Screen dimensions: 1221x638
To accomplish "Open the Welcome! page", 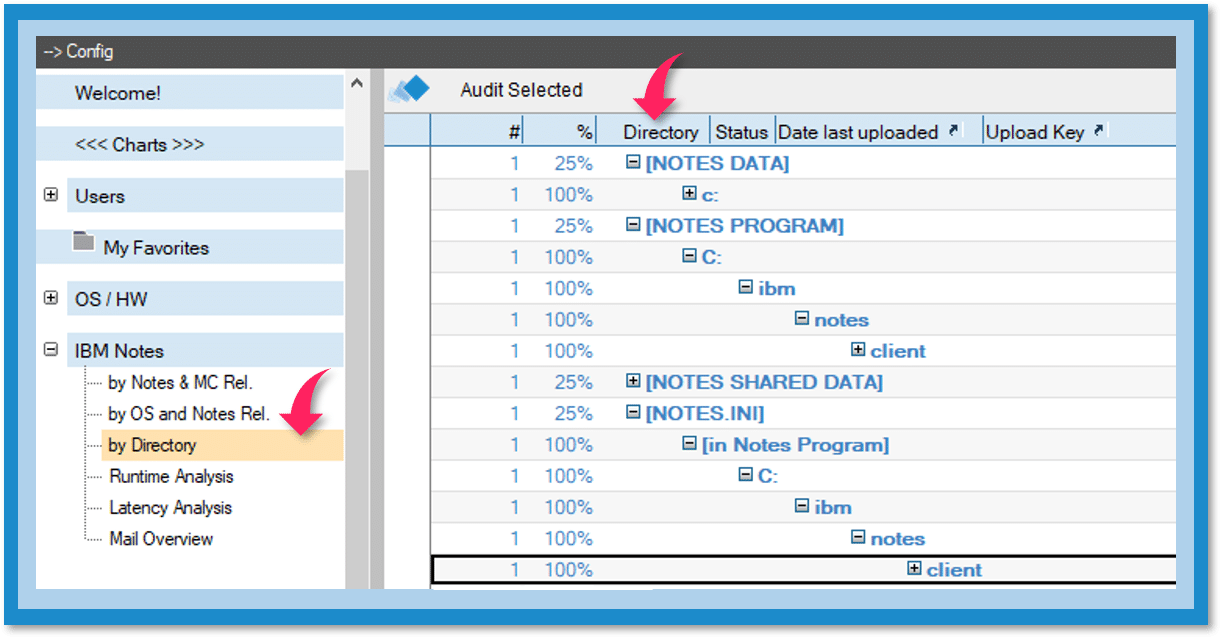I will (117, 93).
